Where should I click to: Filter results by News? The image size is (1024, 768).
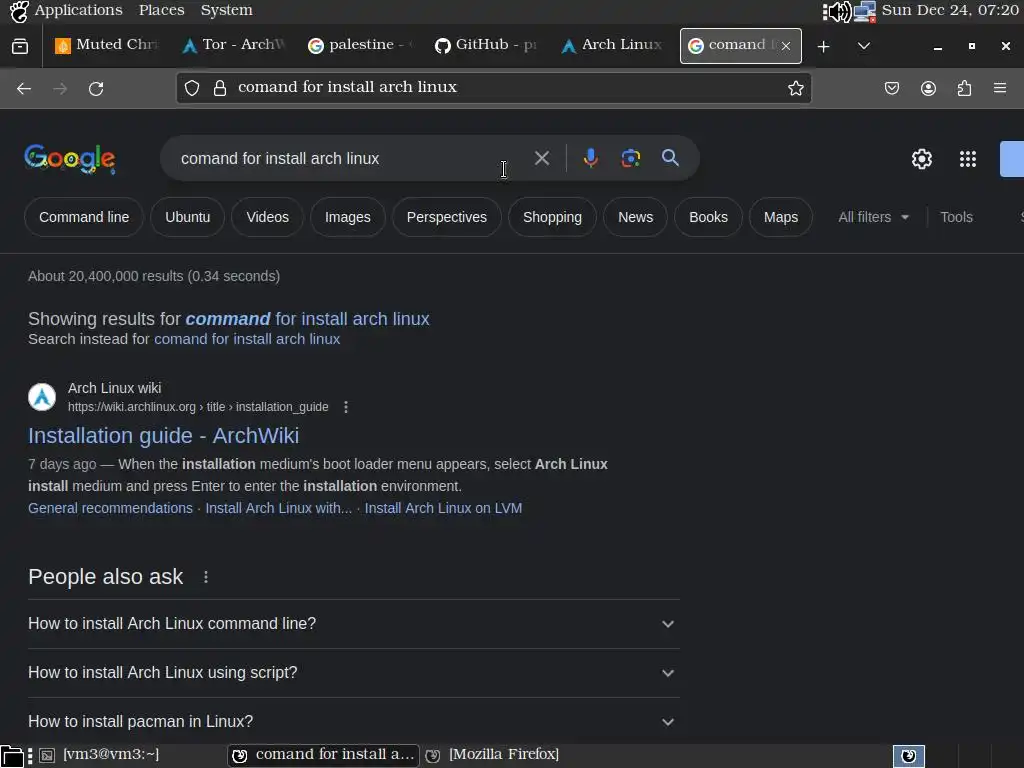(x=635, y=217)
